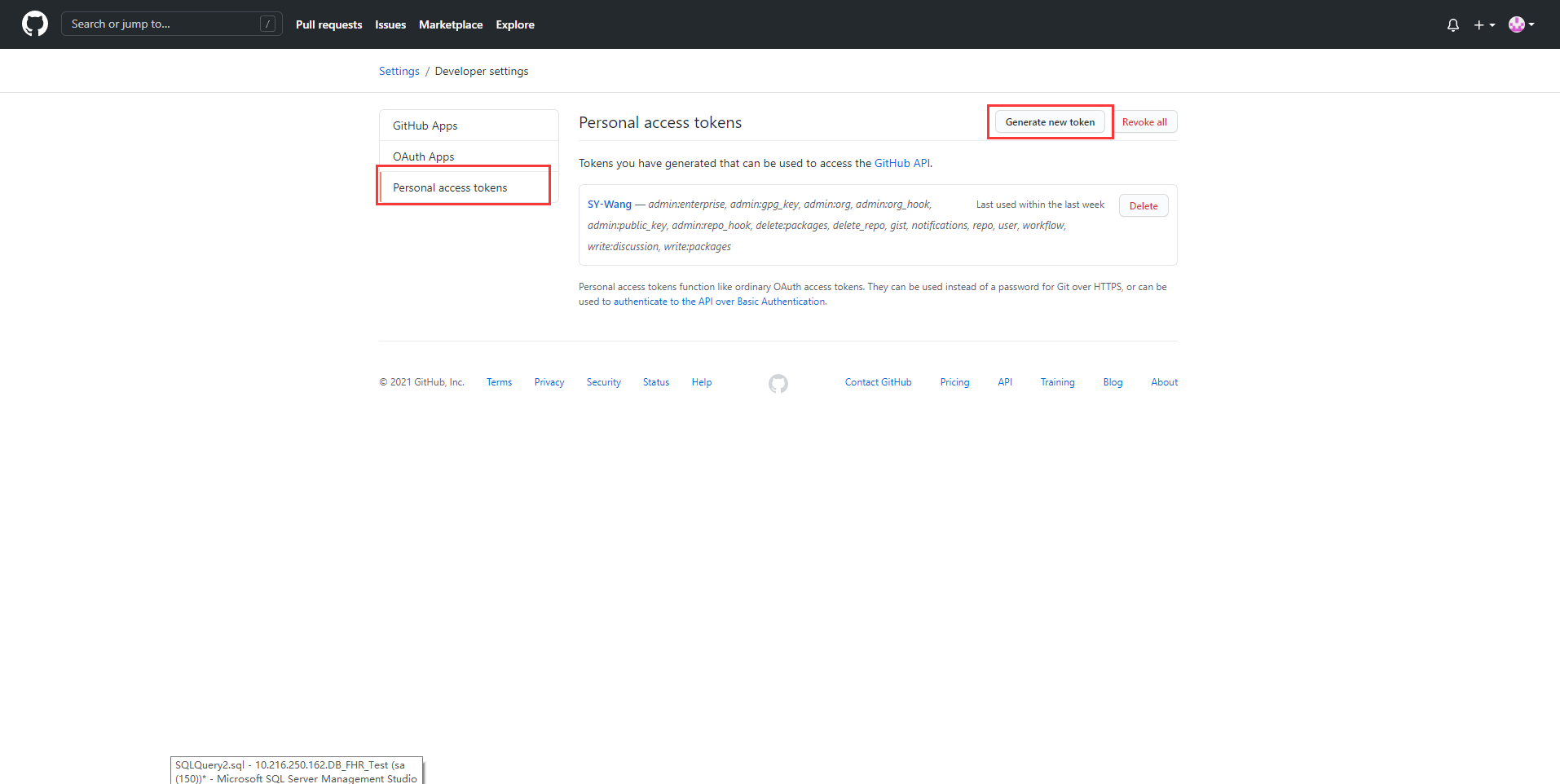Click the slash shortcut key icon in search
The width and height of the screenshot is (1560, 784).
coord(267,24)
